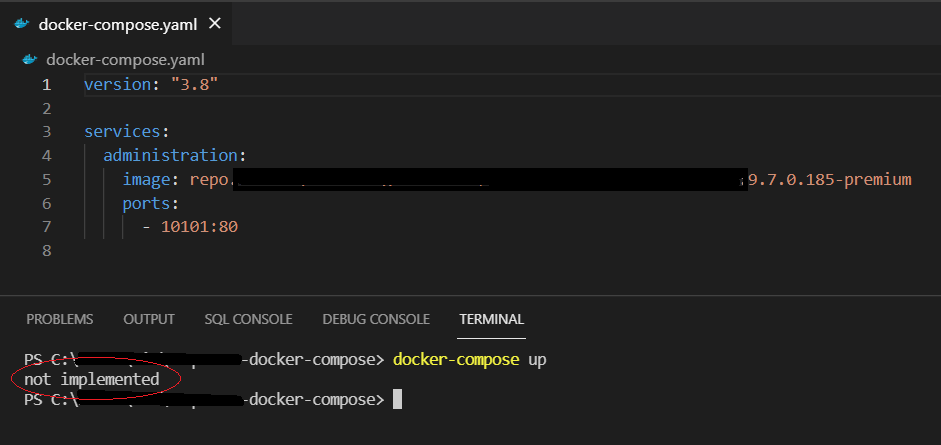Open the DEBUG CONSOLE panel tab
The width and height of the screenshot is (941, 445).
tap(376, 319)
